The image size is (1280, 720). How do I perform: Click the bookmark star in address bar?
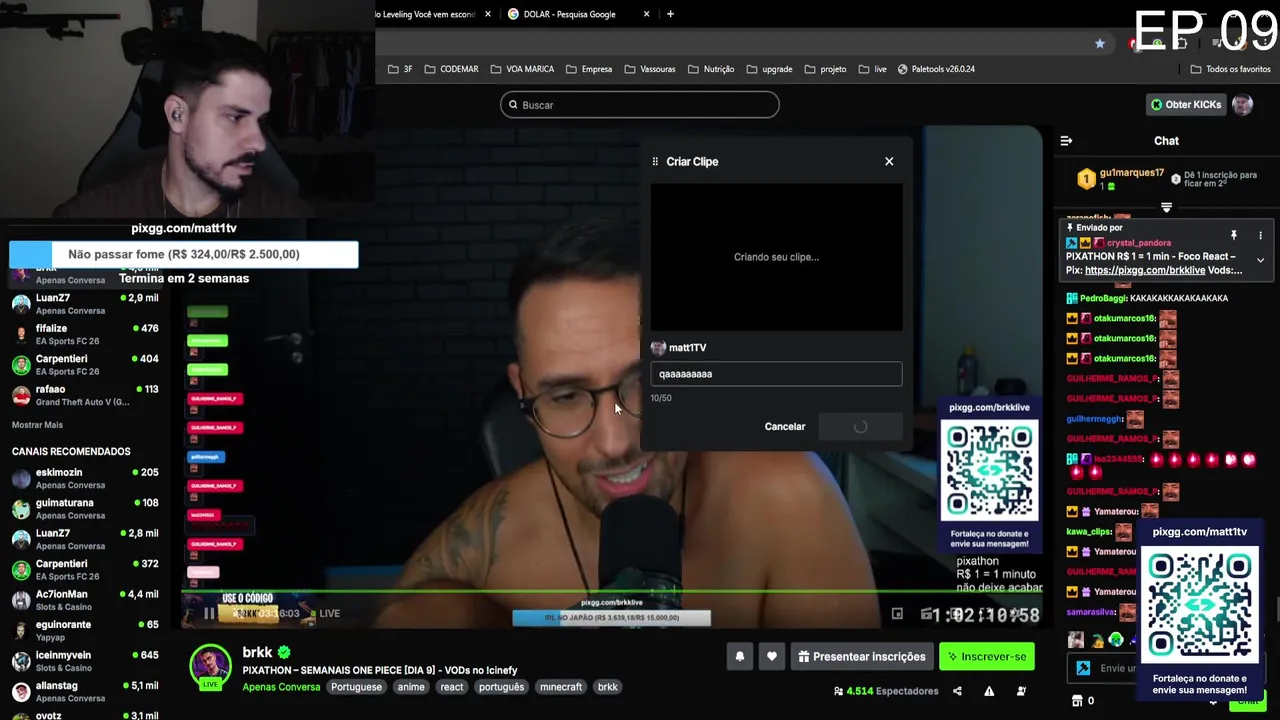pos(1100,43)
